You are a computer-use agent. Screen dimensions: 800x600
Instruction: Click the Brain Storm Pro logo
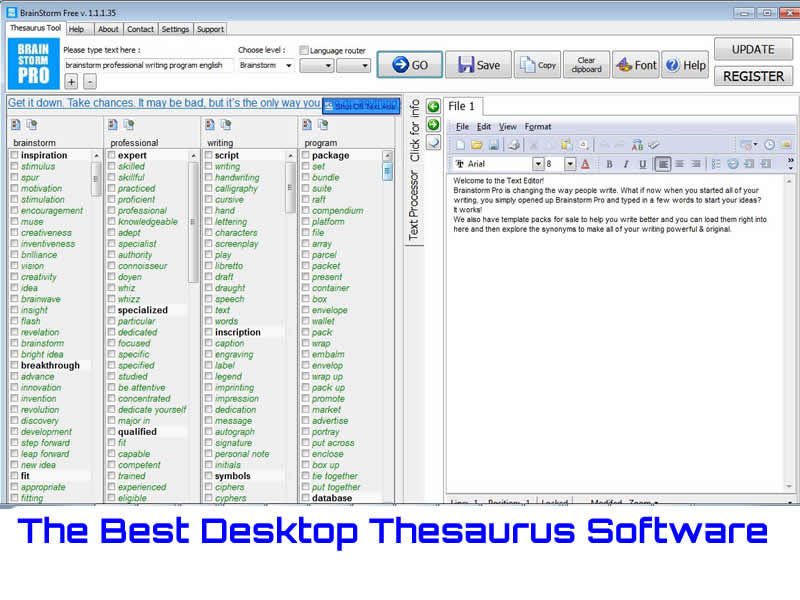coord(34,63)
